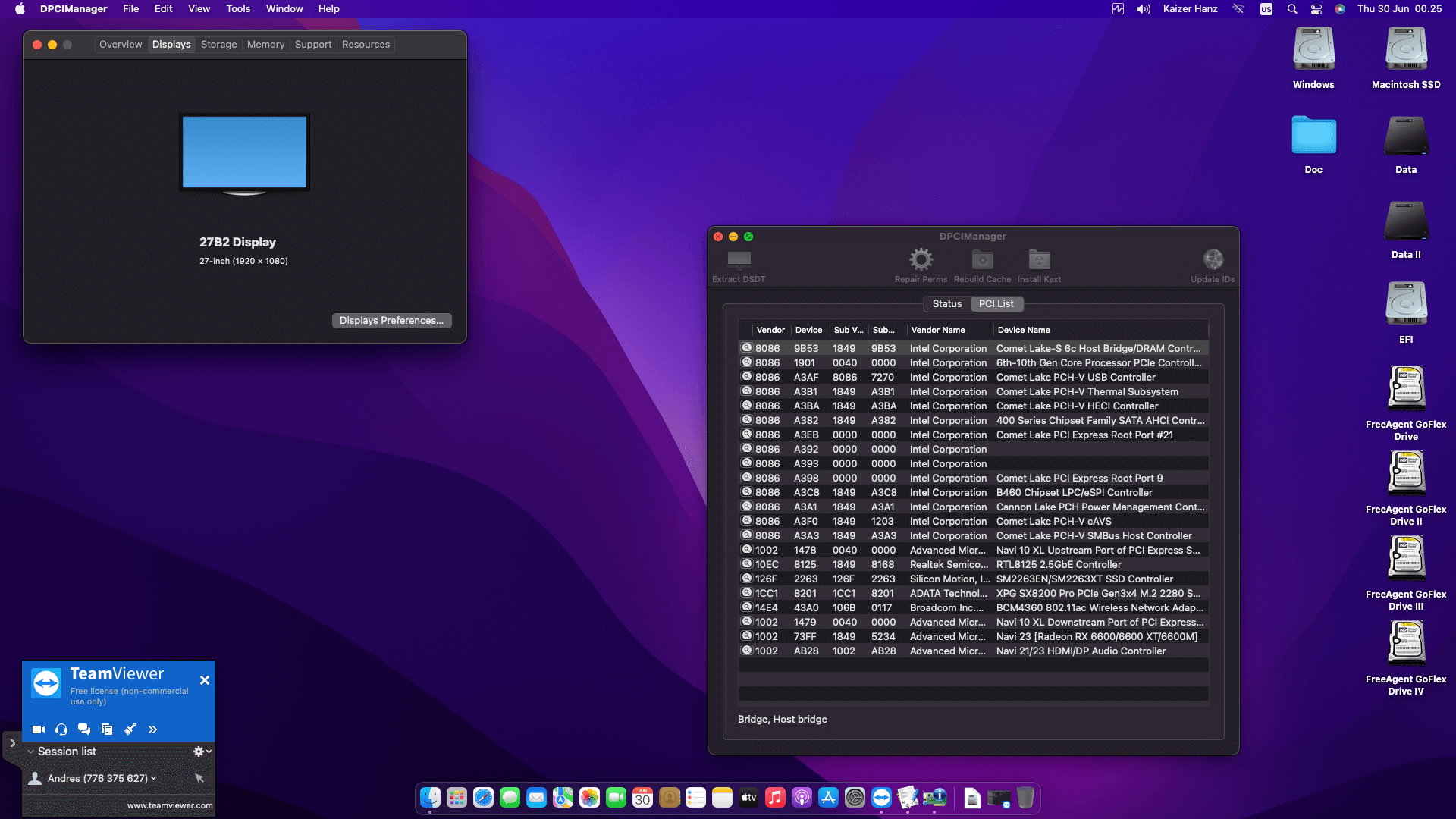
Task: Collapse the Session list section
Action: click(x=31, y=752)
